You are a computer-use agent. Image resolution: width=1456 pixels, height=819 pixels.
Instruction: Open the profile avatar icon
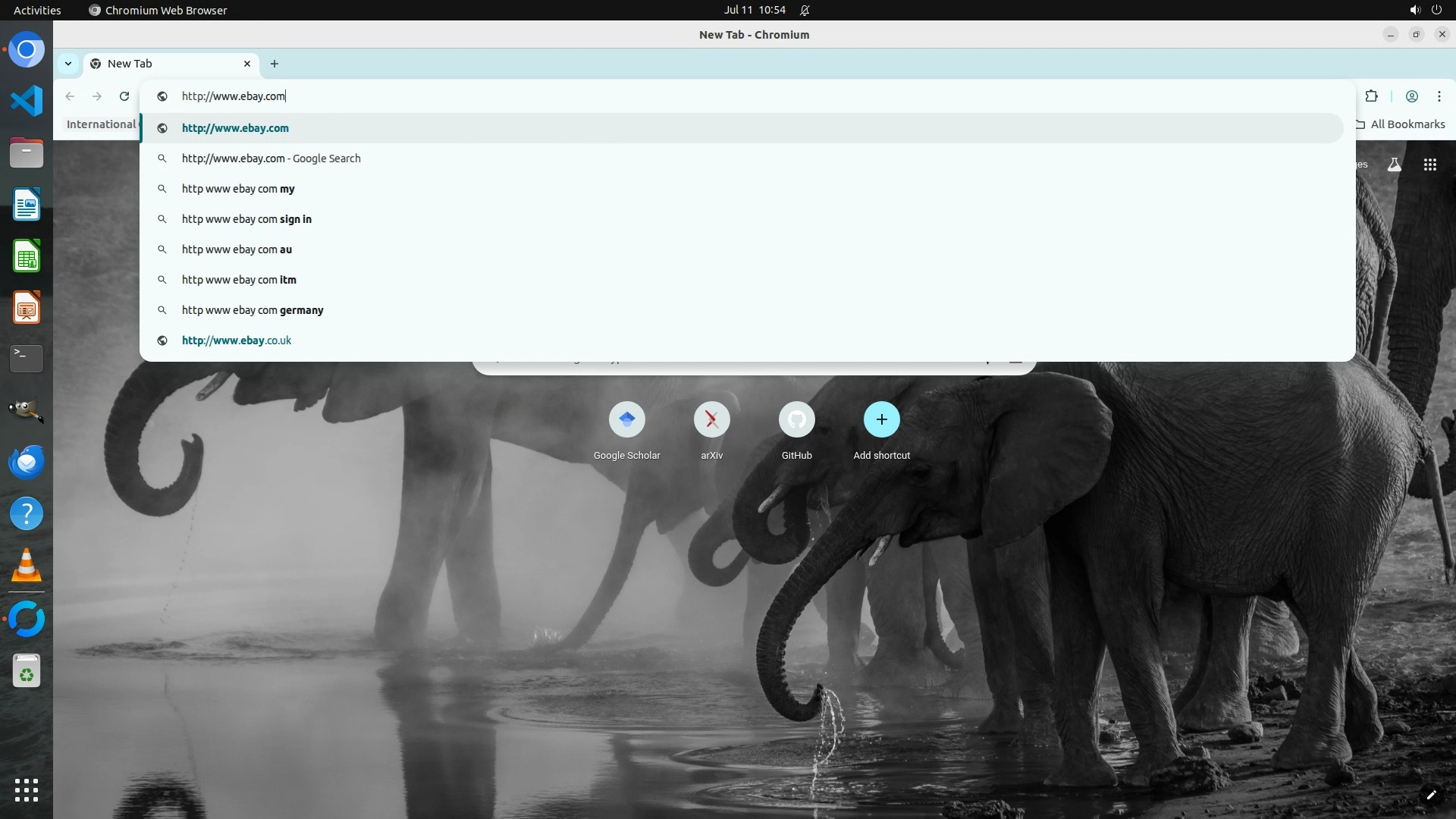(x=1412, y=96)
